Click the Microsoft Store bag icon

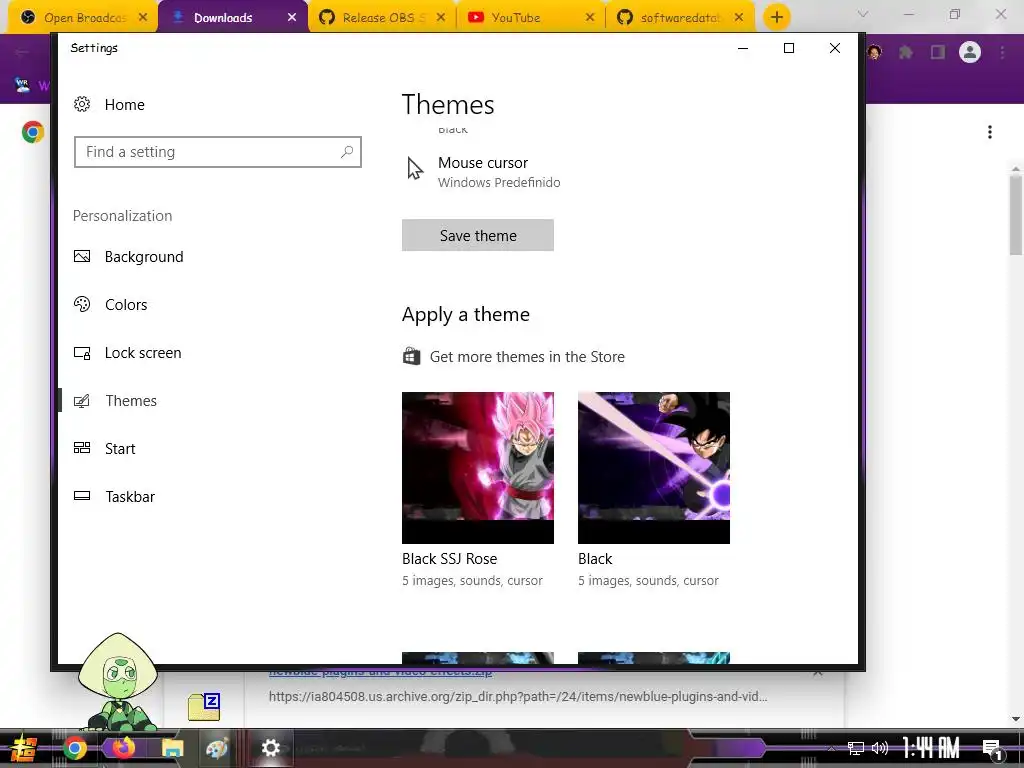(x=411, y=356)
